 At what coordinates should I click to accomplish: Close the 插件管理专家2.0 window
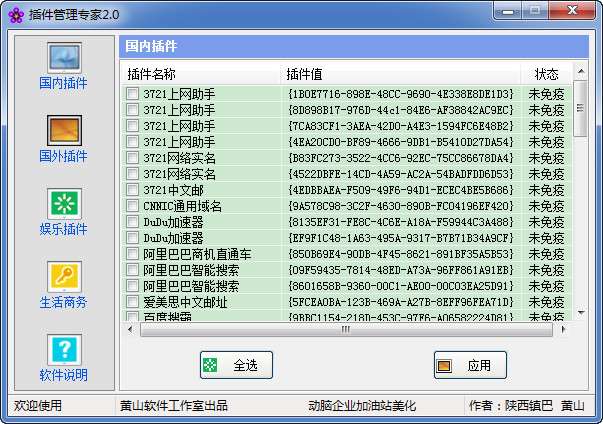click(572, 11)
